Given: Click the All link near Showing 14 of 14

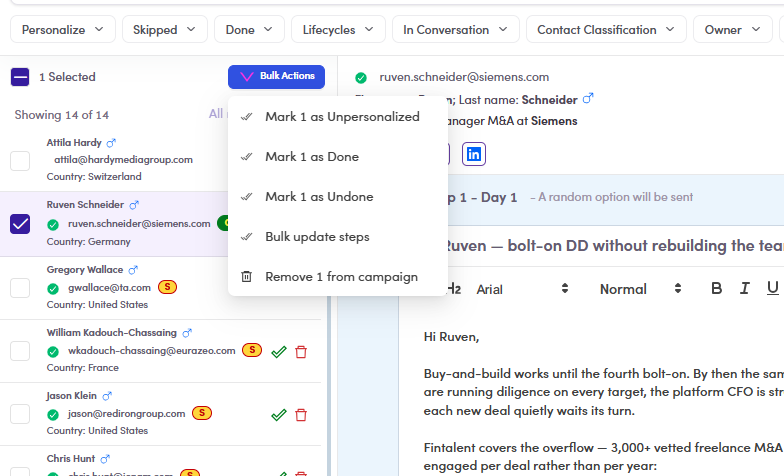Looking at the screenshot, I should [216, 114].
